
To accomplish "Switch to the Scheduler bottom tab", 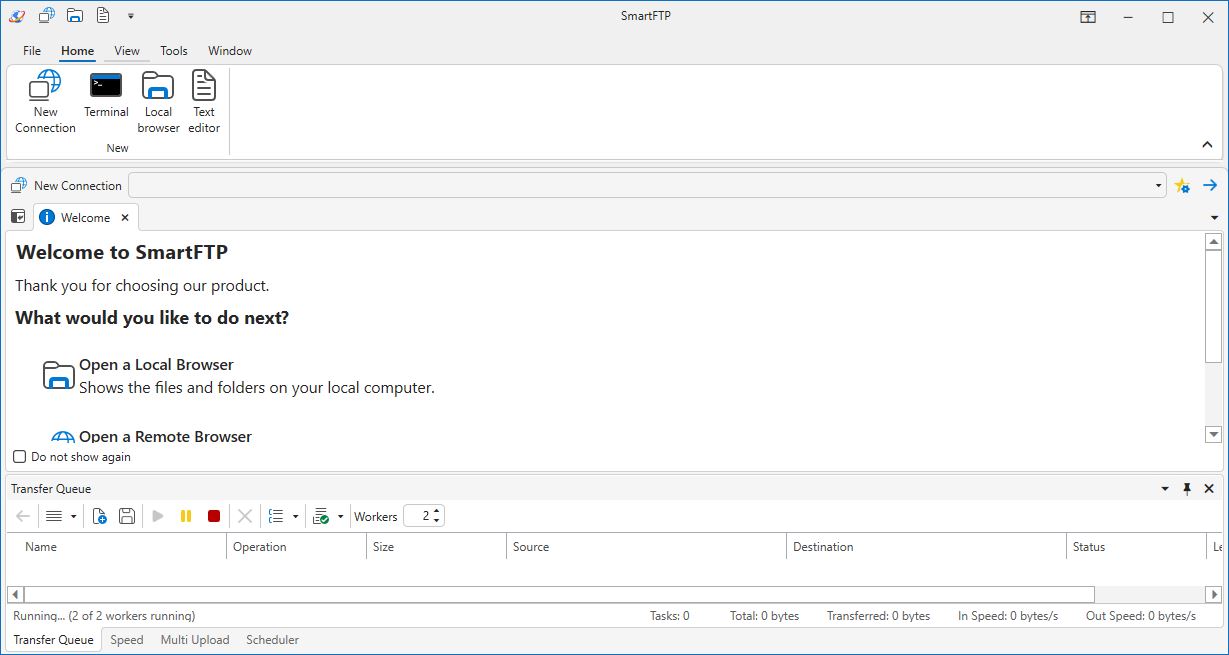I will click(273, 640).
